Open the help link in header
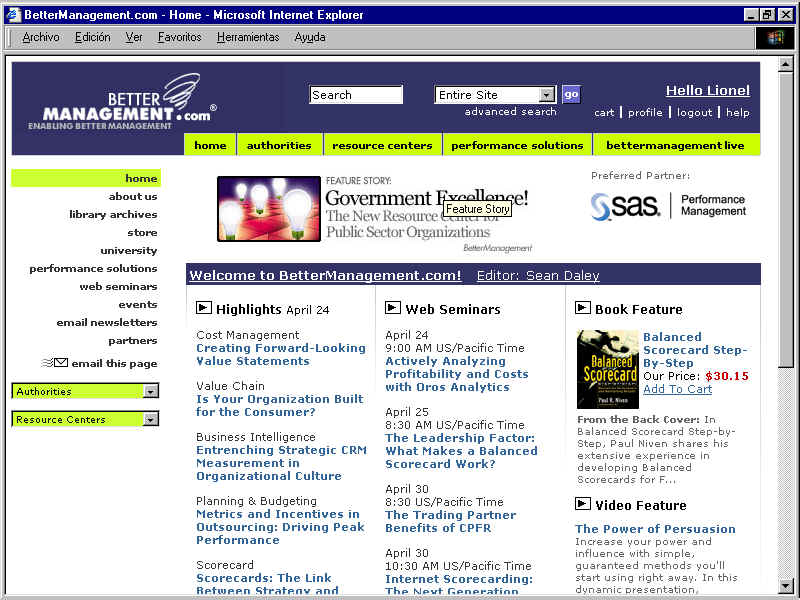This screenshot has height=600, width=800. coord(738,113)
